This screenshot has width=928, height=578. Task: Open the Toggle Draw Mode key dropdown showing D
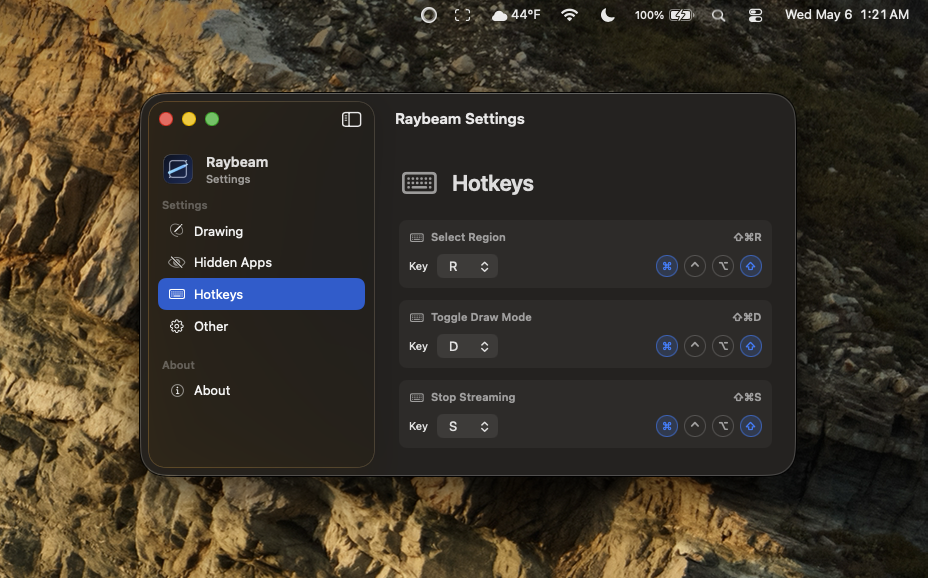[467, 346]
